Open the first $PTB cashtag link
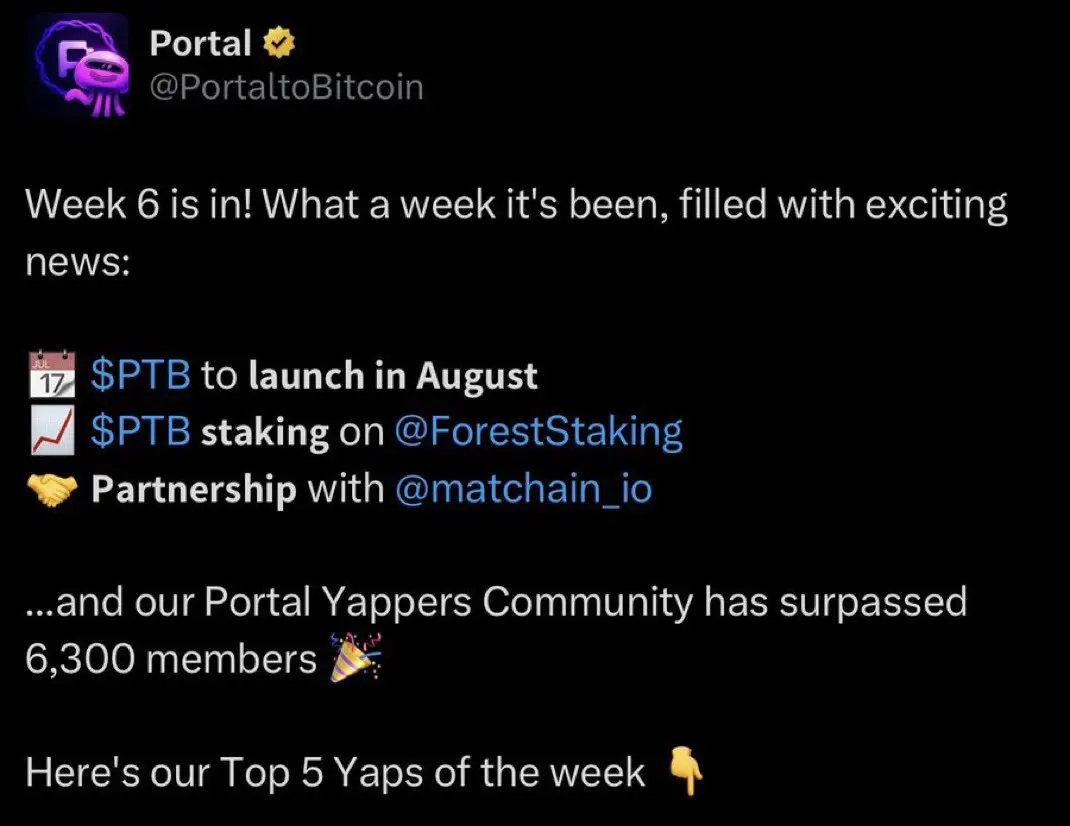Image resolution: width=1070 pixels, height=826 pixels. tap(141, 375)
